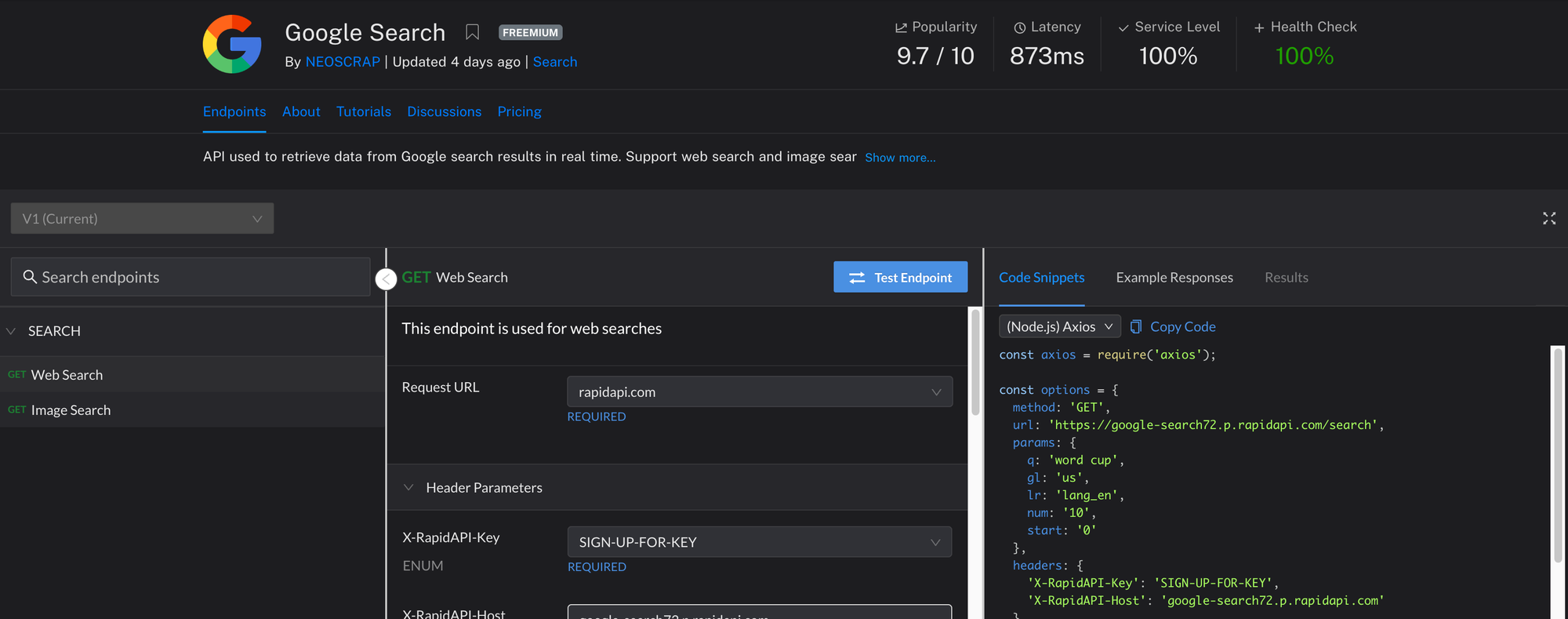The width and height of the screenshot is (1568, 619).
Task: Click 'This endpoint is used for web searches'
Action: point(532,329)
